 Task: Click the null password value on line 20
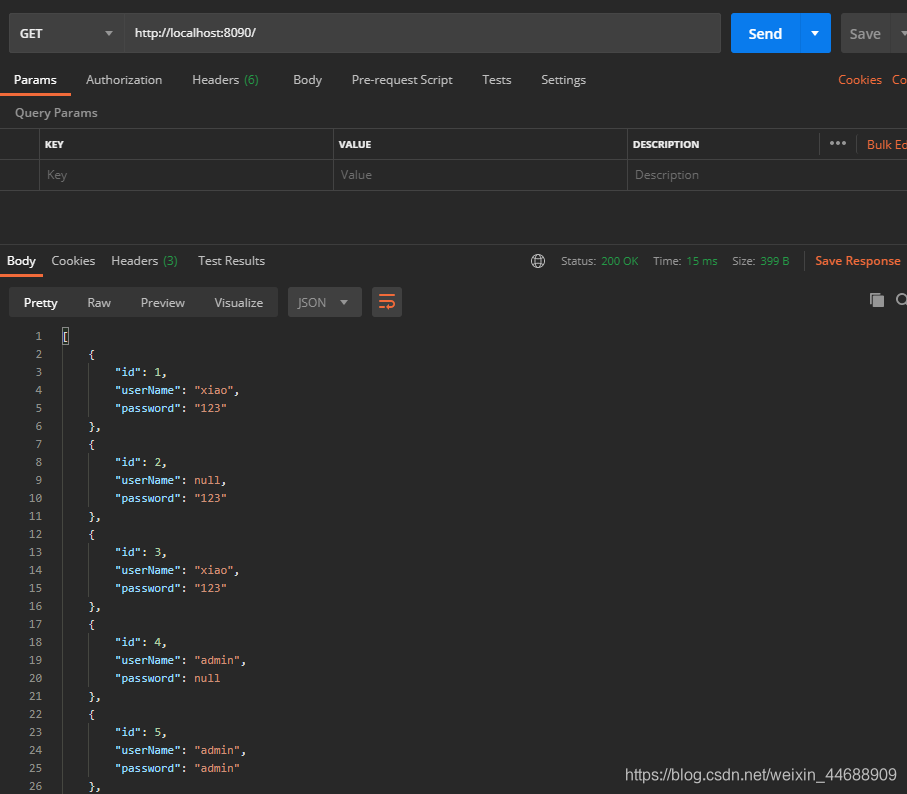[207, 678]
